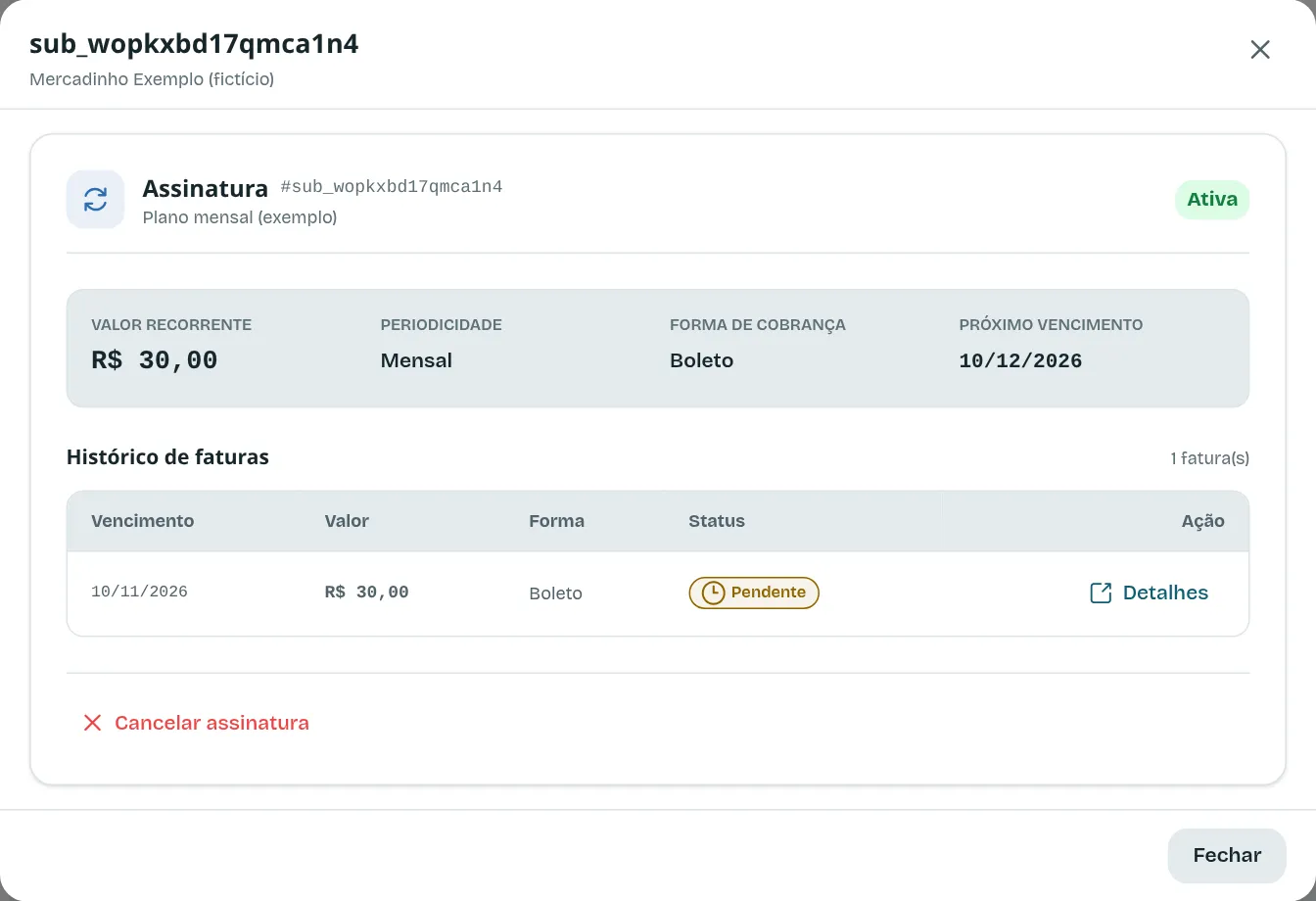Close the subscription dialog with the X icon
Viewport: 1316px width, 901px height.
(x=1260, y=50)
